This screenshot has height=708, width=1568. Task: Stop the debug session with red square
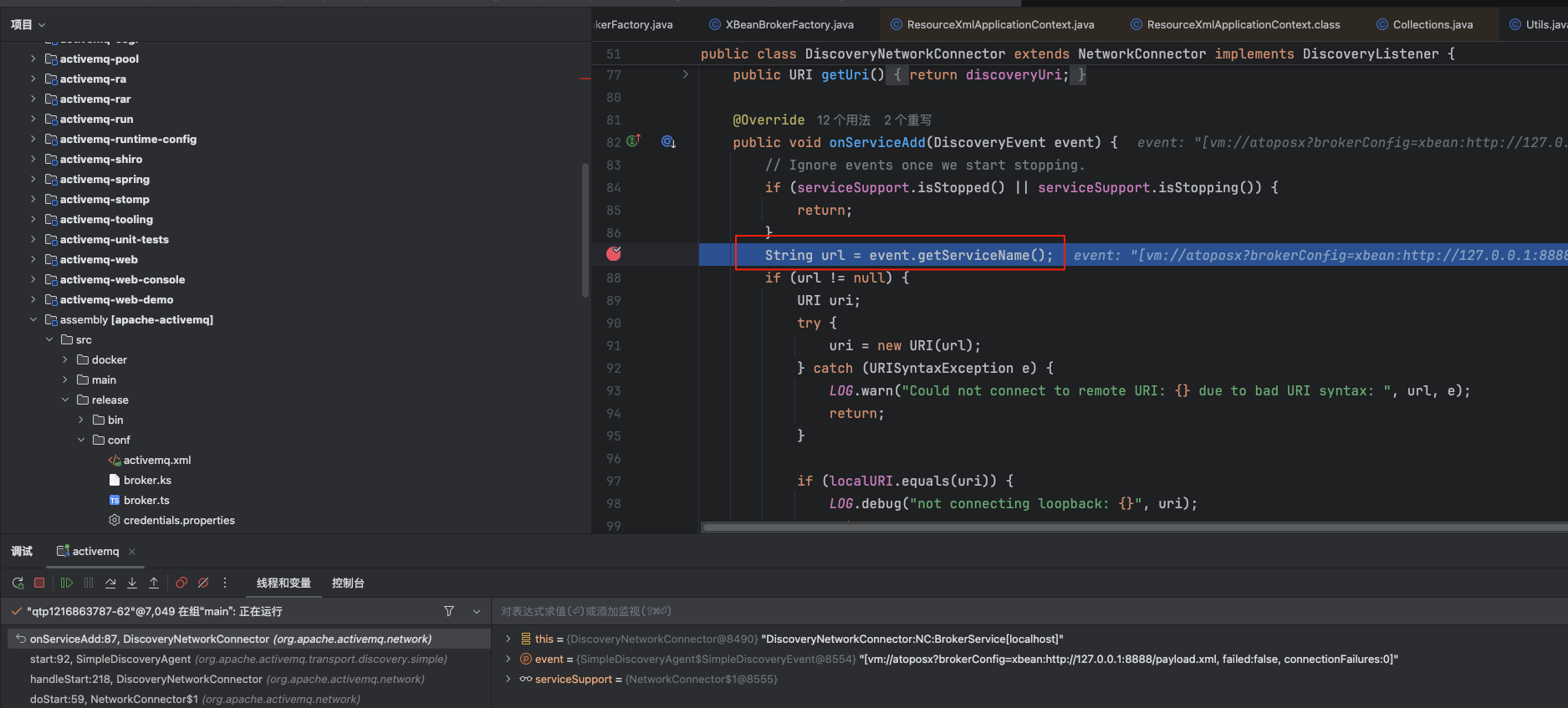[x=39, y=583]
